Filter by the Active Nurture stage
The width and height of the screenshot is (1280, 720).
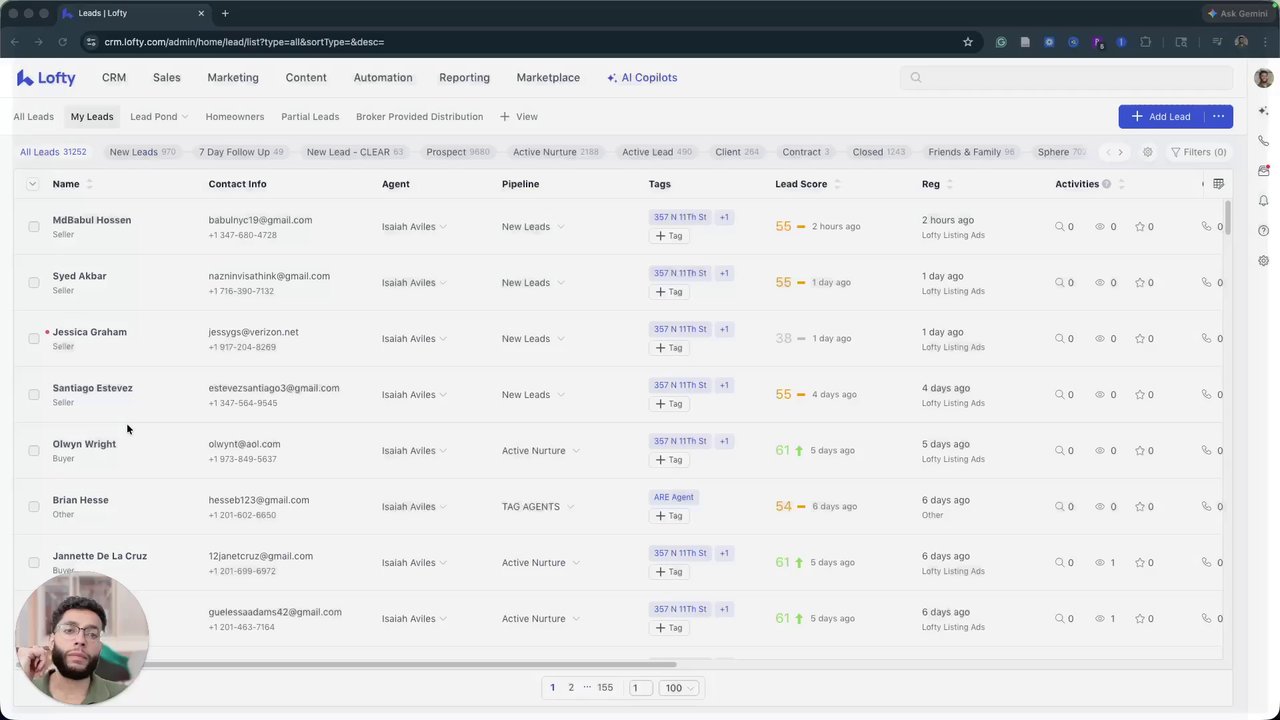[555, 152]
